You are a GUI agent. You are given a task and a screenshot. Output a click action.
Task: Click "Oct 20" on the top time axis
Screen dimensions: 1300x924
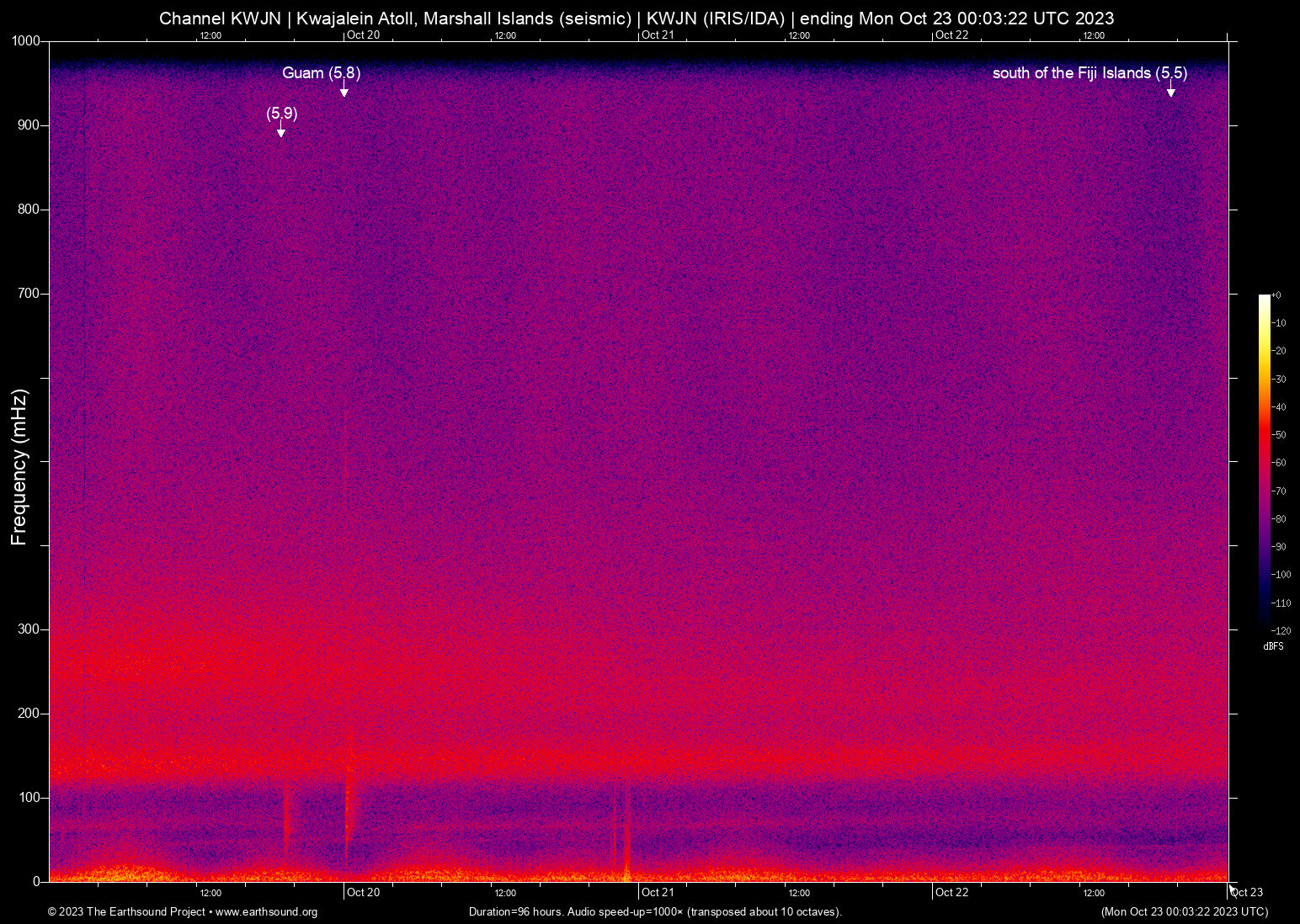click(363, 35)
